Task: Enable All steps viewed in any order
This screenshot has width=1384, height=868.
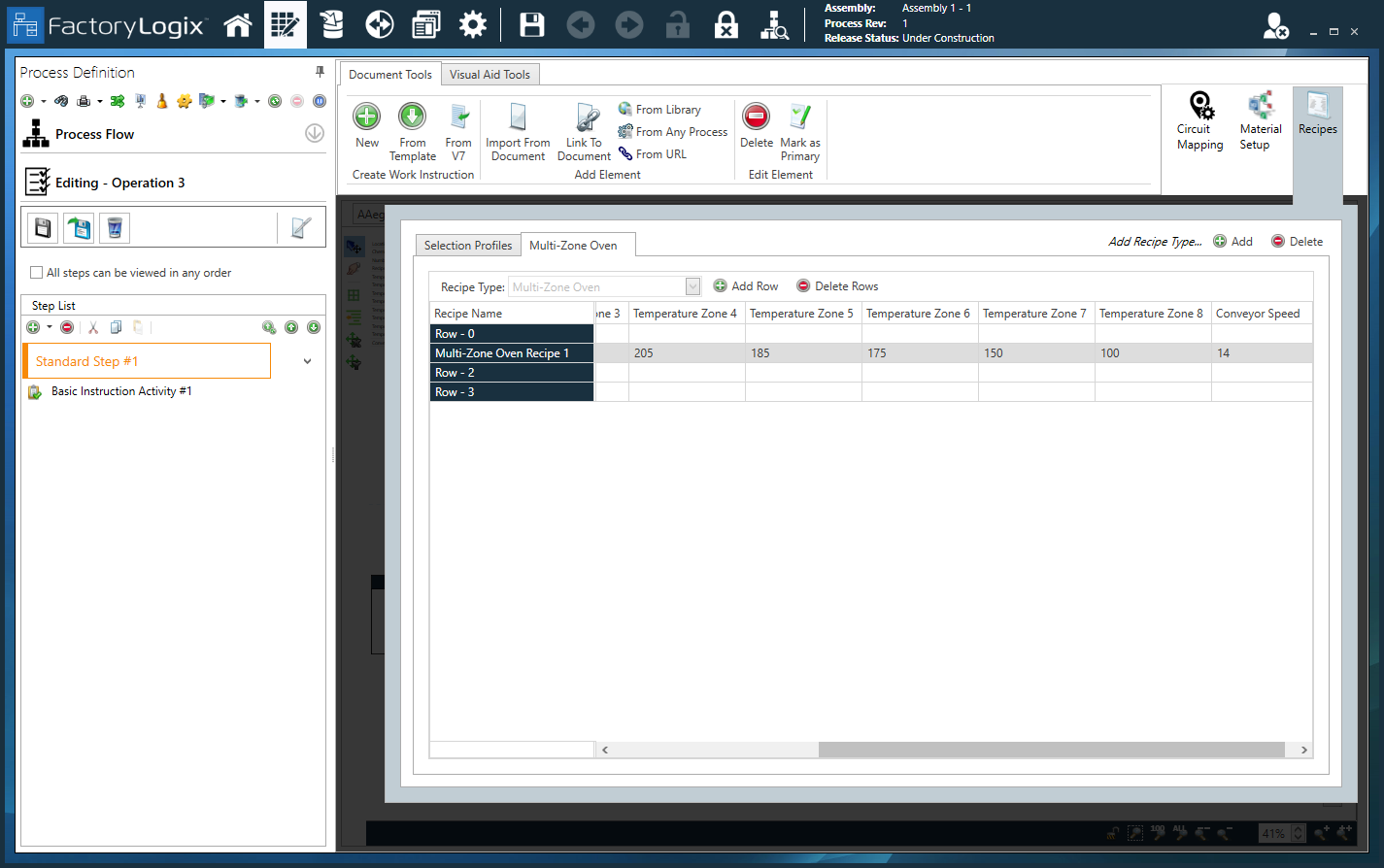Action: pos(37,273)
